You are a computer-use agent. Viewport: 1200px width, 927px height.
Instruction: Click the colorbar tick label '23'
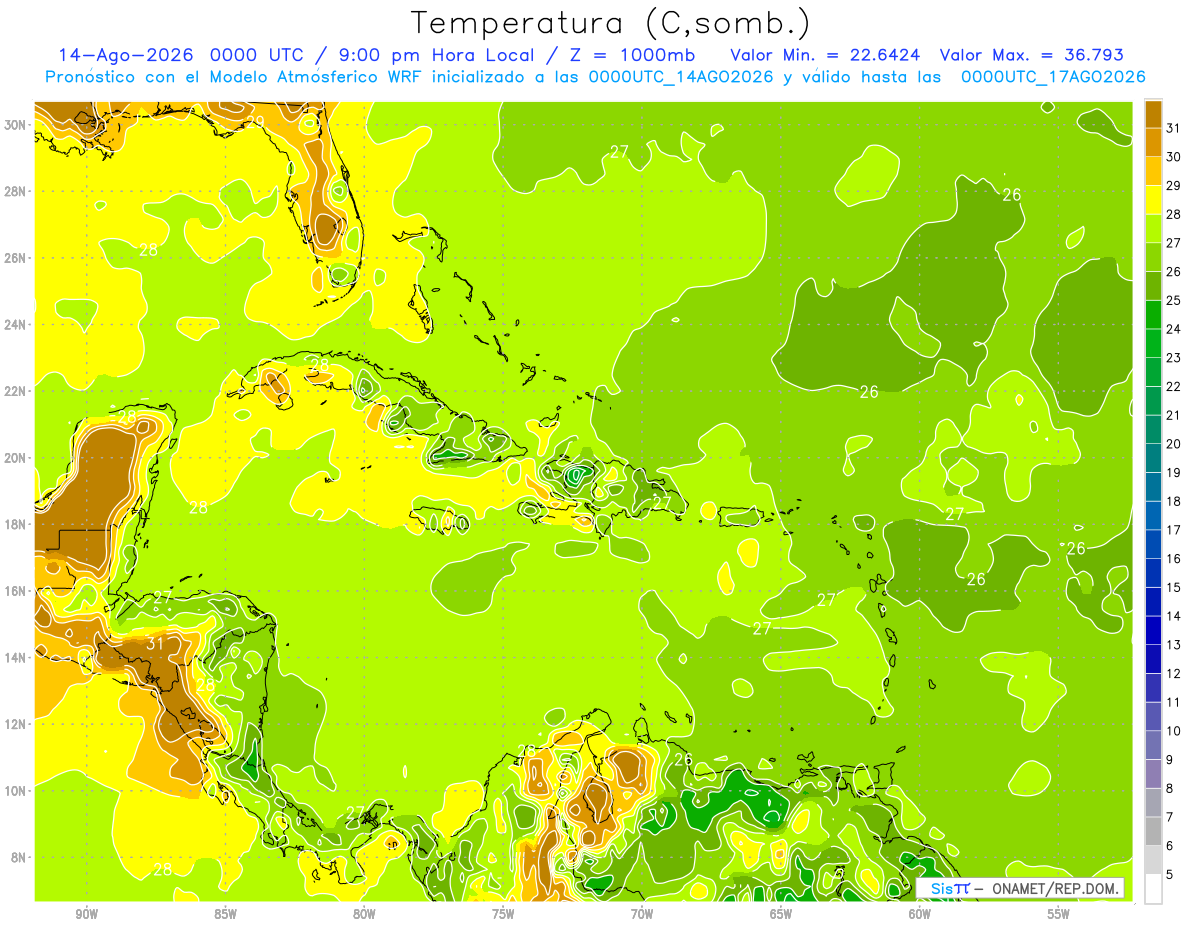(x=1173, y=357)
